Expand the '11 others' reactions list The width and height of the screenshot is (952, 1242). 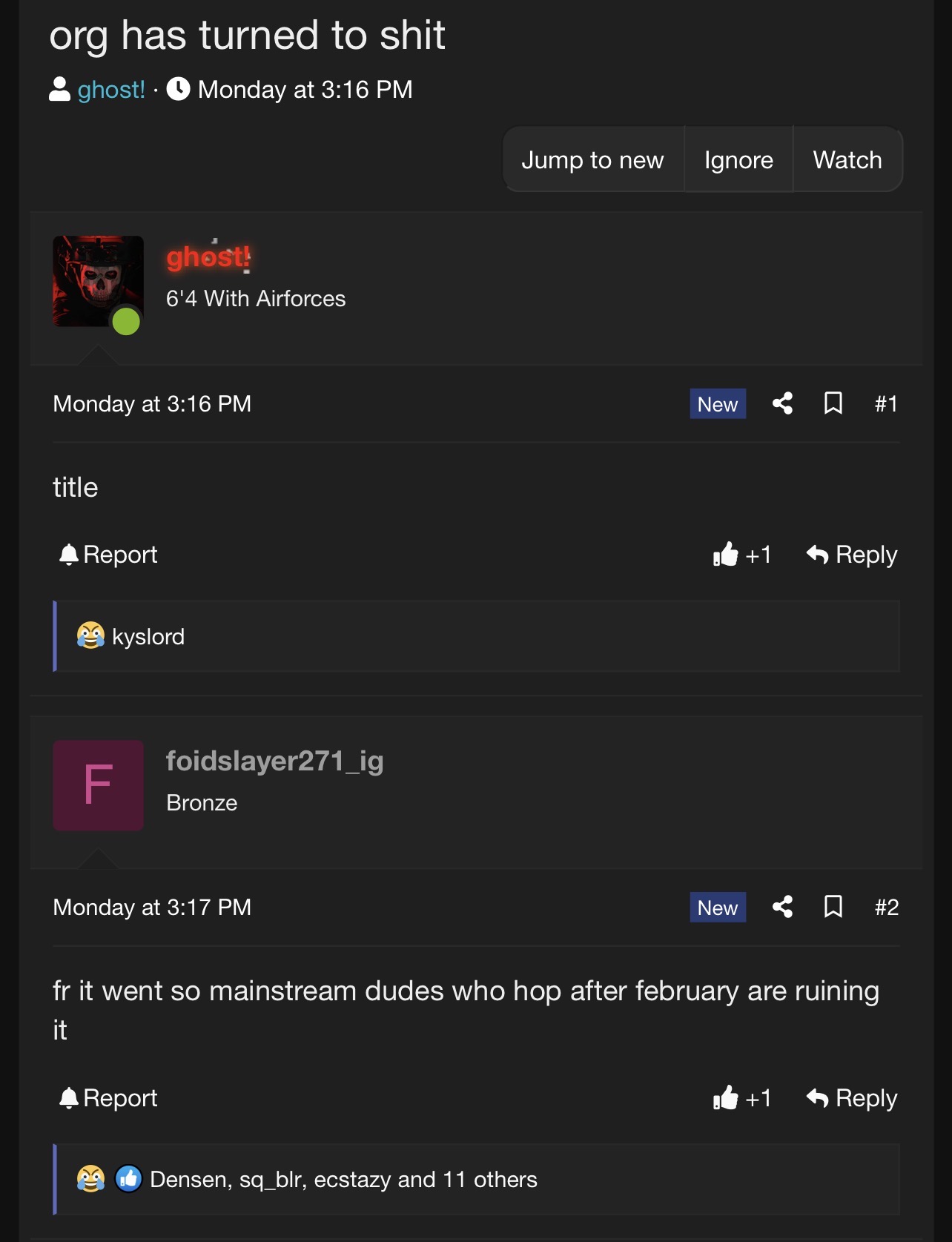pos(489,1180)
